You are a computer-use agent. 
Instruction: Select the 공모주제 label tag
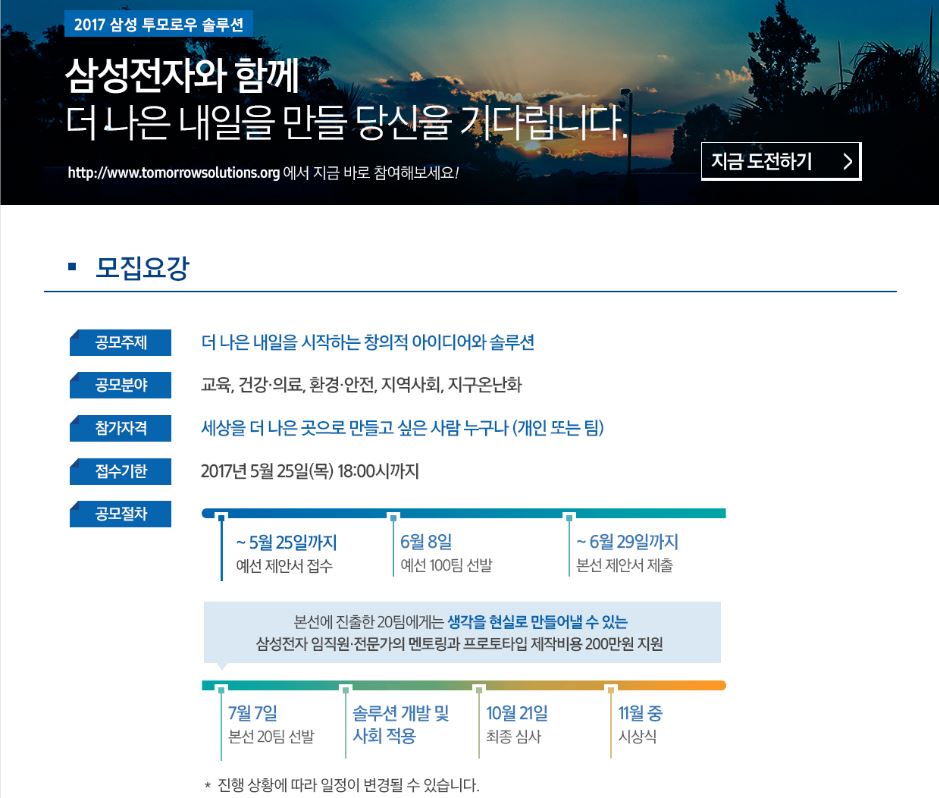[x=120, y=342]
